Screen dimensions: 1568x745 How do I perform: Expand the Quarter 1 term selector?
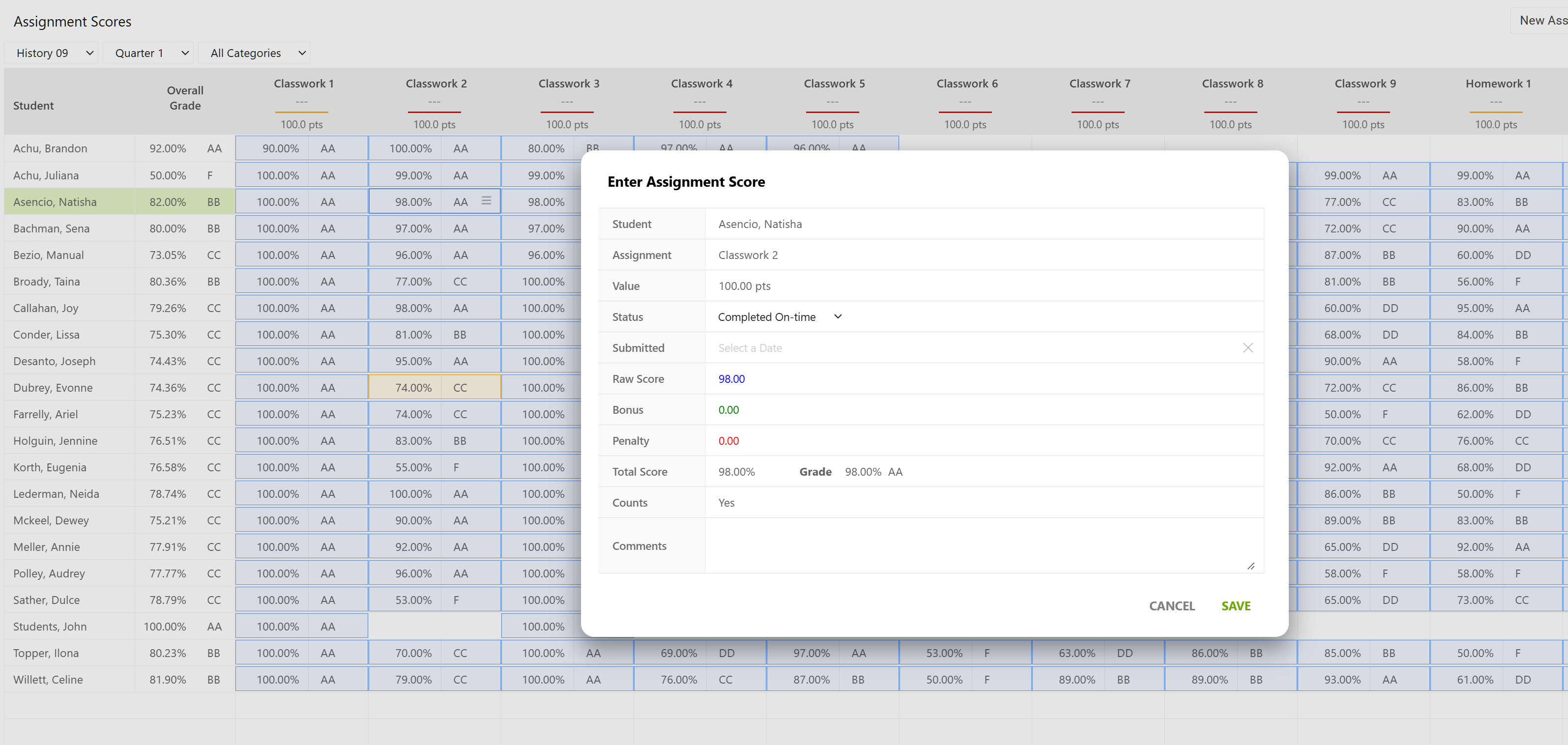click(x=148, y=53)
